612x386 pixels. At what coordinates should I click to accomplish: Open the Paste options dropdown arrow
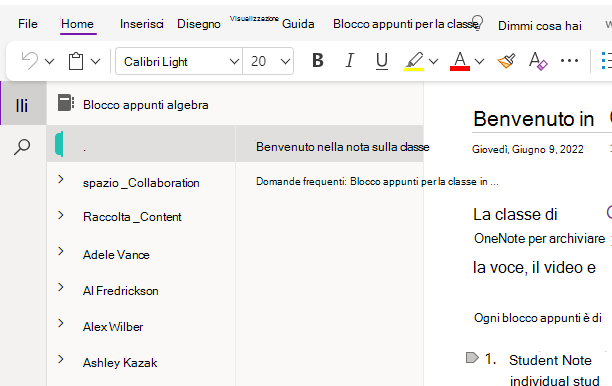pyautogui.click(x=96, y=61)
